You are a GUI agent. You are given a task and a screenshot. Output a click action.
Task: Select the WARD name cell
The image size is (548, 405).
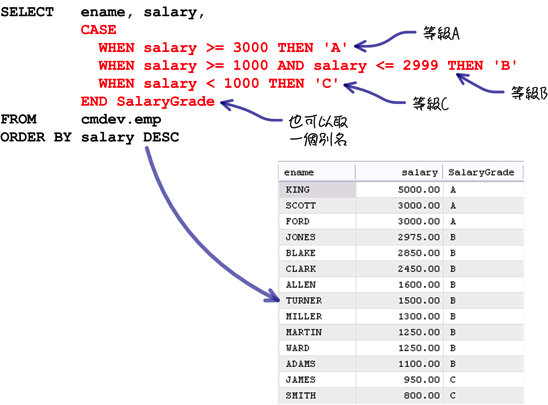coord(317,348)
